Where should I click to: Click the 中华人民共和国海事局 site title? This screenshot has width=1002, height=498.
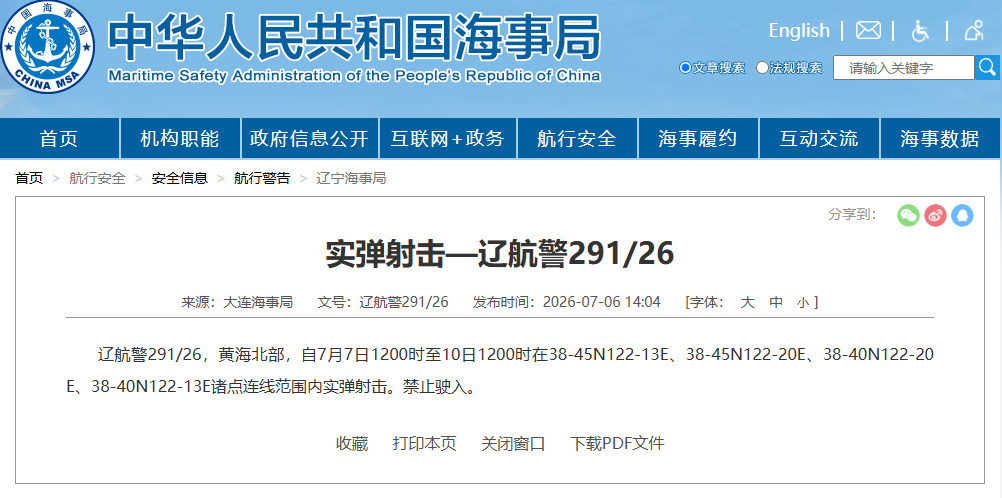[x=354, y=36]
